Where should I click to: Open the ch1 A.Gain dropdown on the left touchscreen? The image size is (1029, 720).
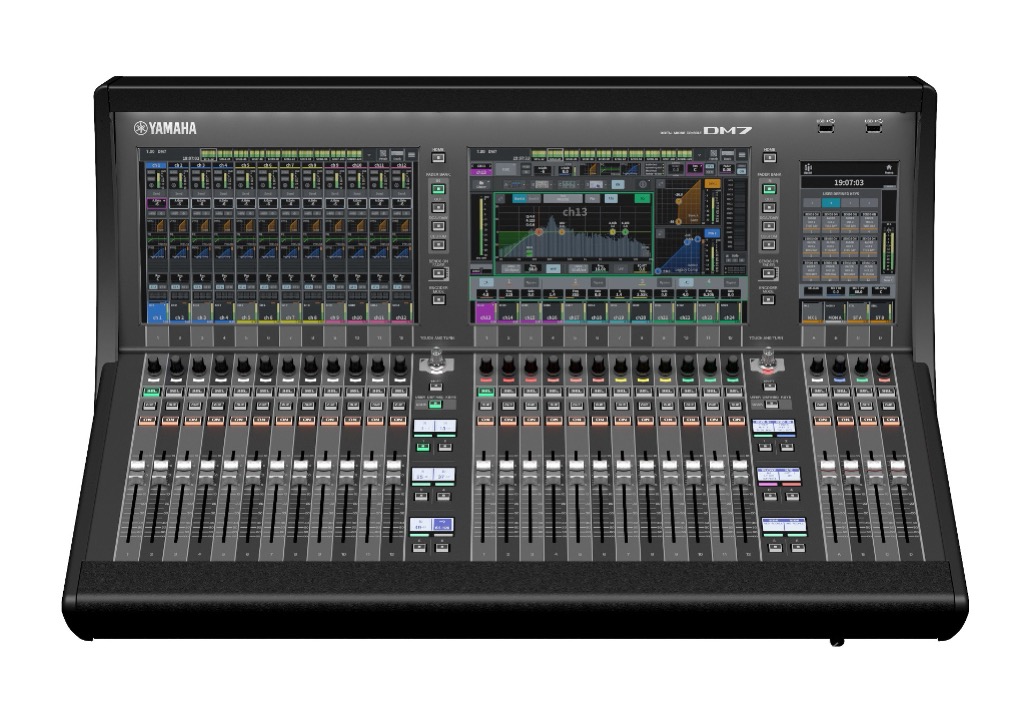coord(157,203)
